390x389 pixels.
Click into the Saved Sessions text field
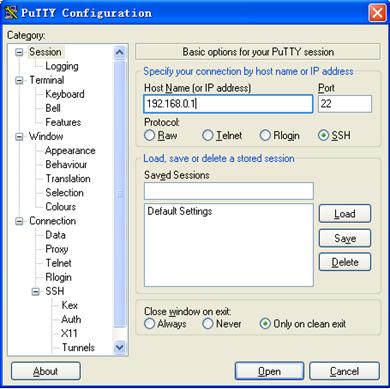[229, 191]
